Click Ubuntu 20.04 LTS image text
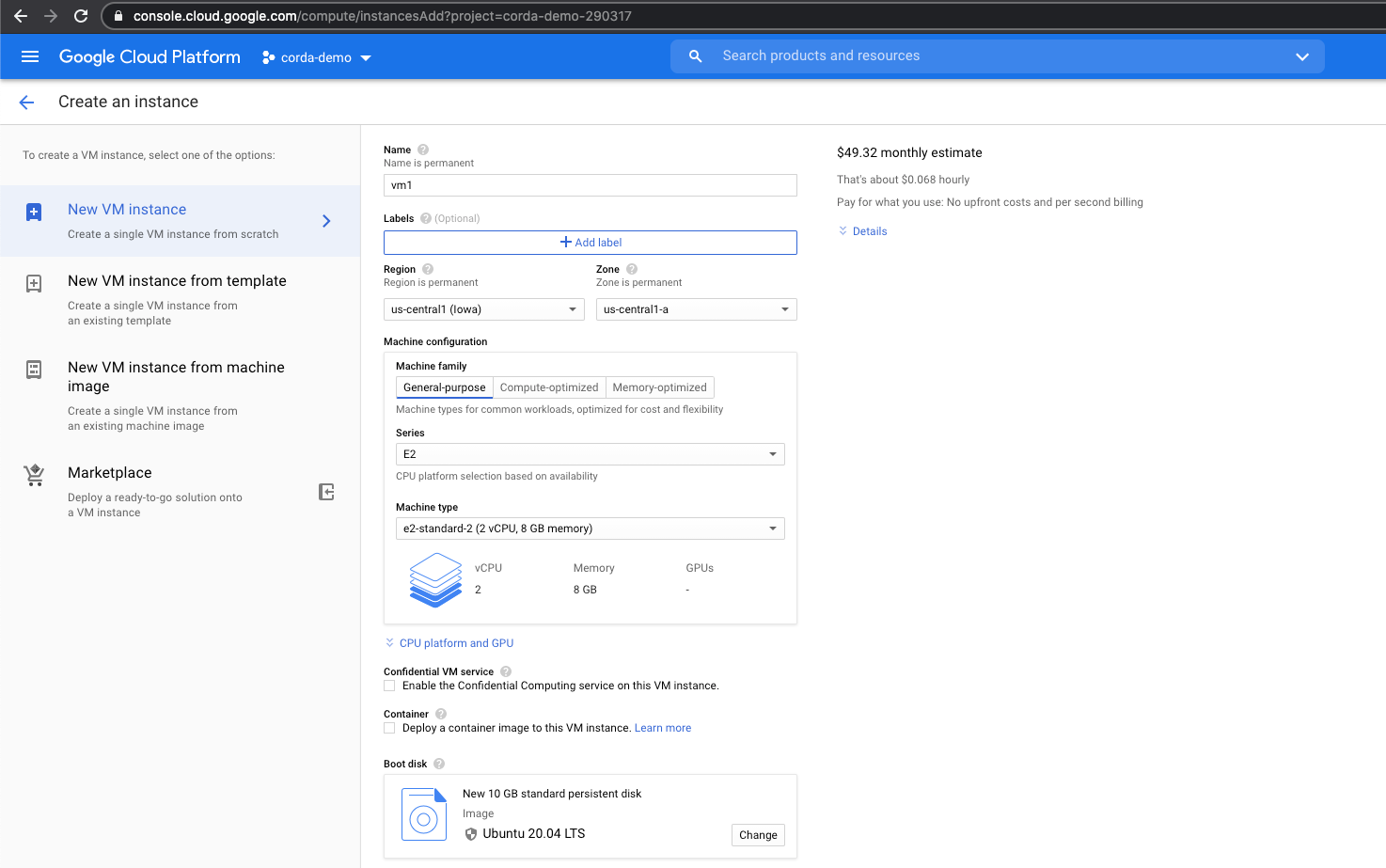 (x=534, y=834)
